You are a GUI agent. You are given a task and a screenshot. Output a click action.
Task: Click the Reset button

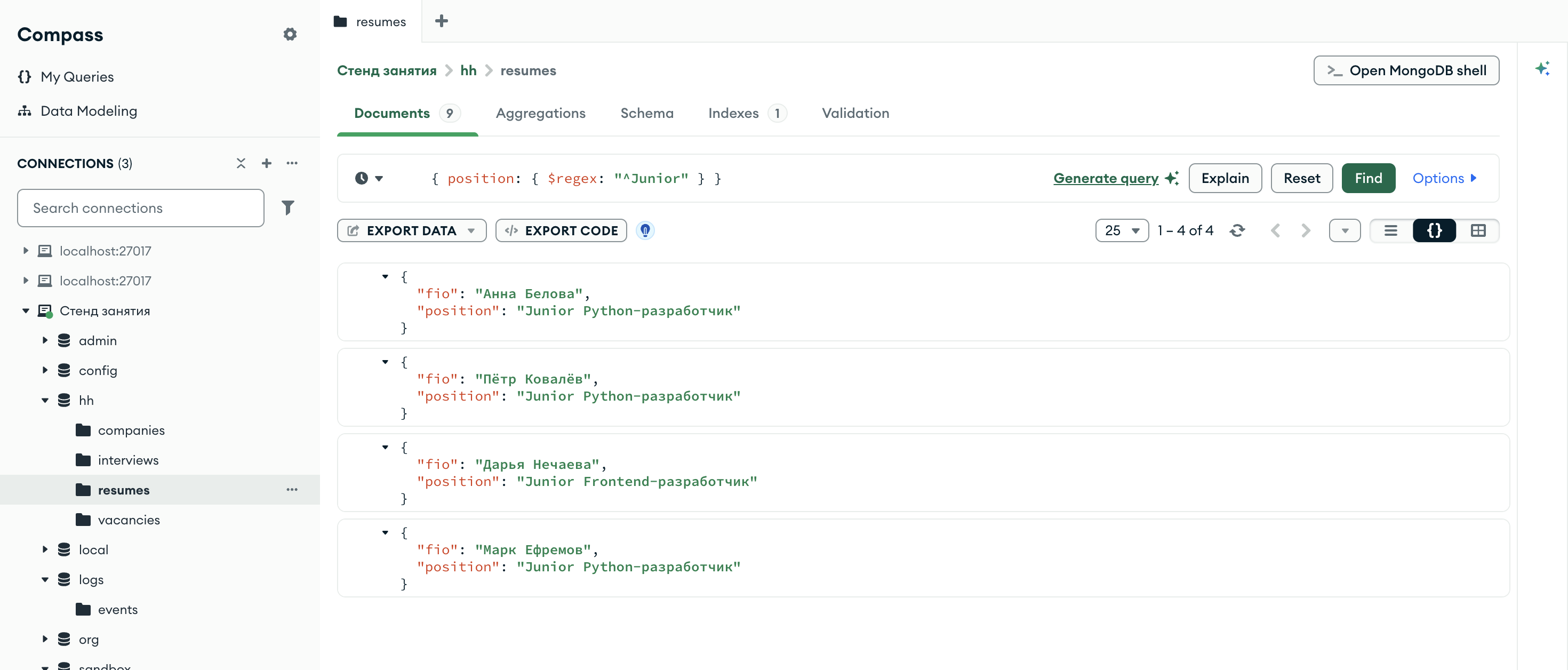tap(1302, 179)
